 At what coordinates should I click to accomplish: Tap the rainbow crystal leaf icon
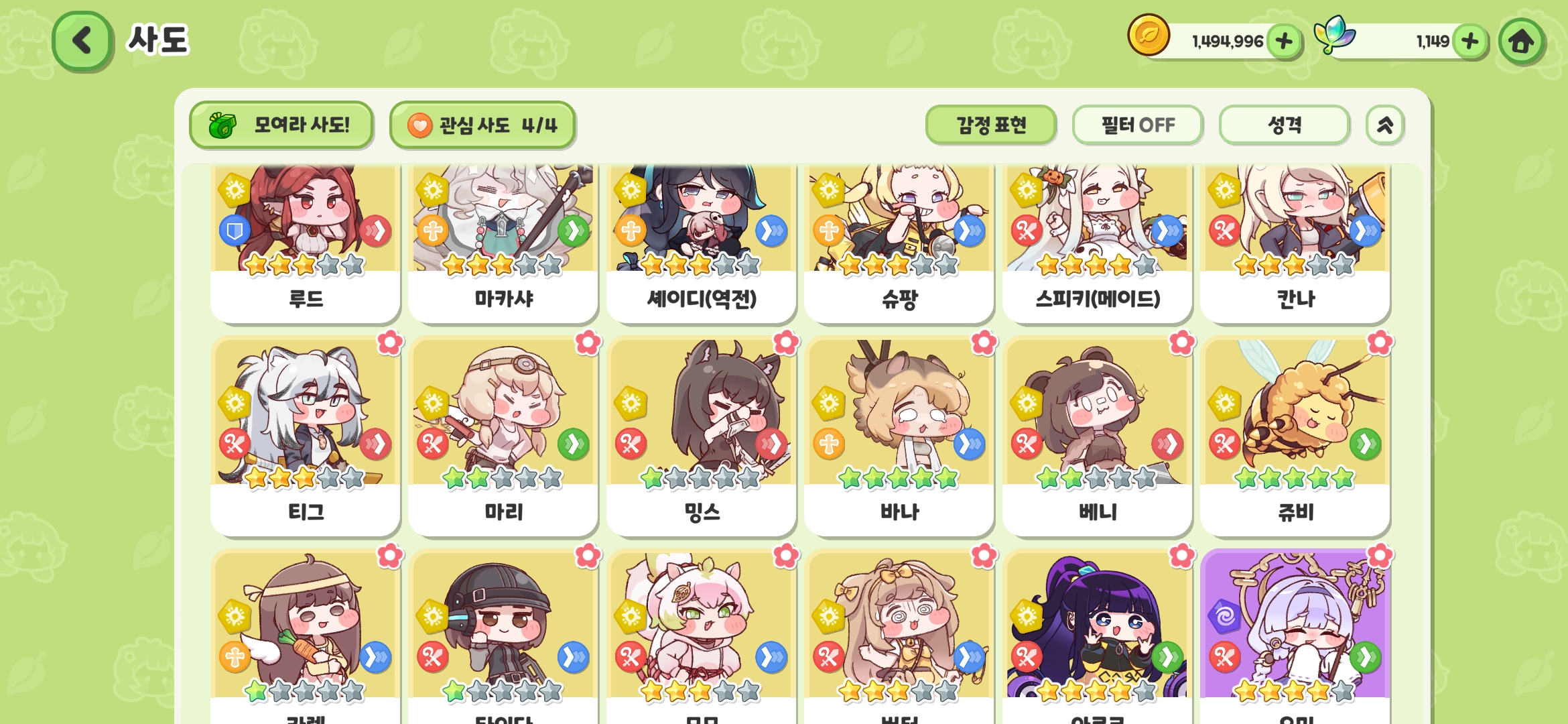1333,35
